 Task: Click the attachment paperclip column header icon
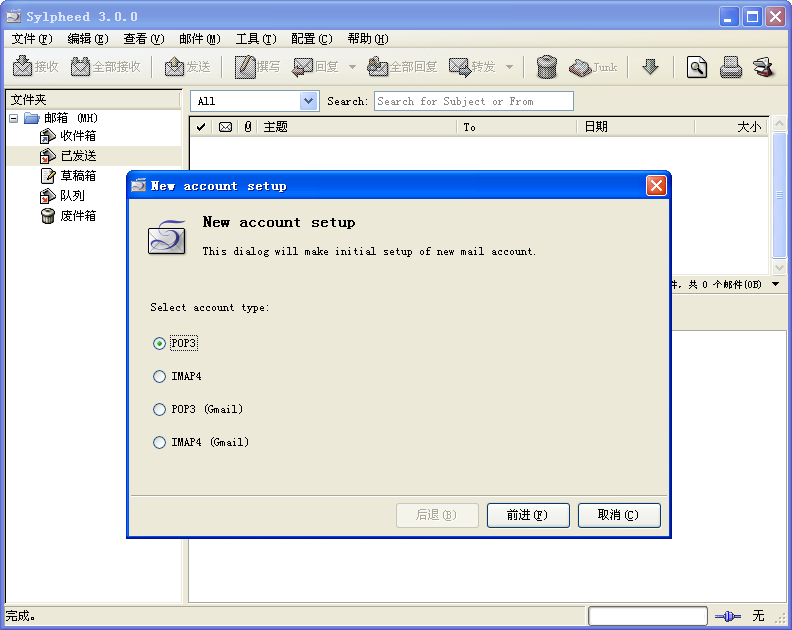[248, 127]
